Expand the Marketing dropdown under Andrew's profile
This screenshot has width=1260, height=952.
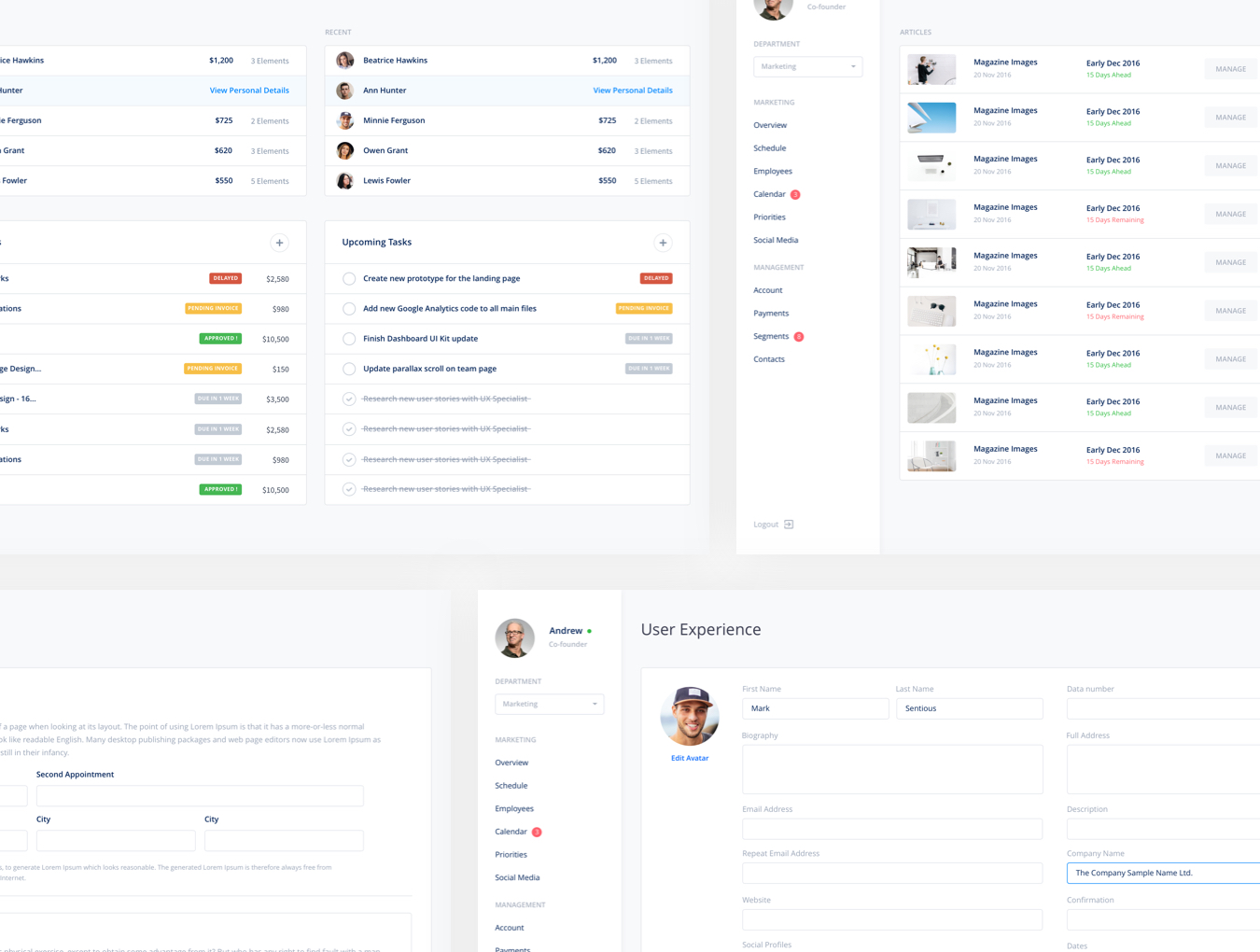click(x=549, y=705)
